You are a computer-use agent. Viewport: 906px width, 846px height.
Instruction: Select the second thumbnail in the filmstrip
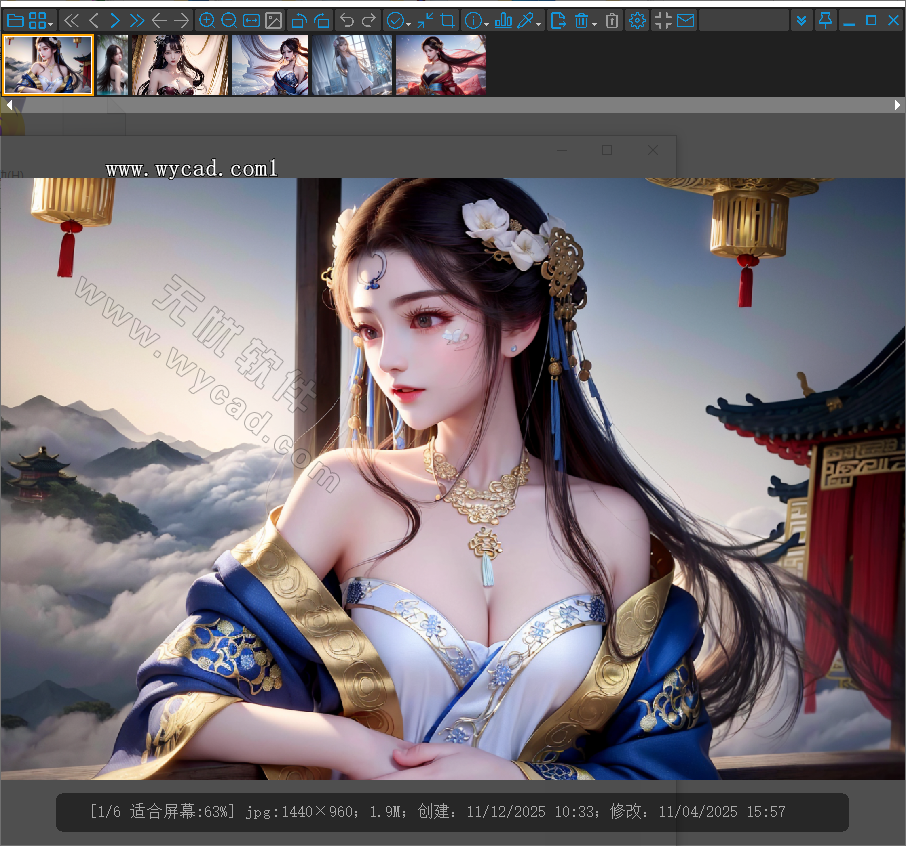(110, 64)
